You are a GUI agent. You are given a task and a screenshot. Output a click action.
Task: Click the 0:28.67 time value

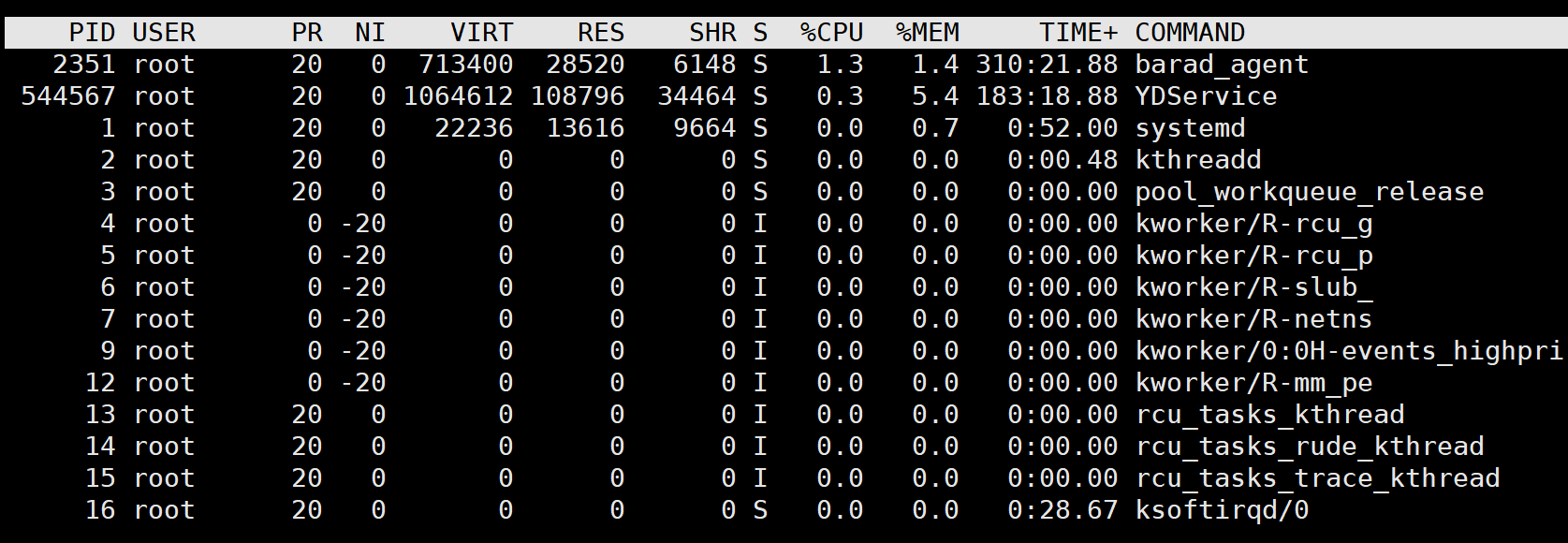click(1062, 510)
